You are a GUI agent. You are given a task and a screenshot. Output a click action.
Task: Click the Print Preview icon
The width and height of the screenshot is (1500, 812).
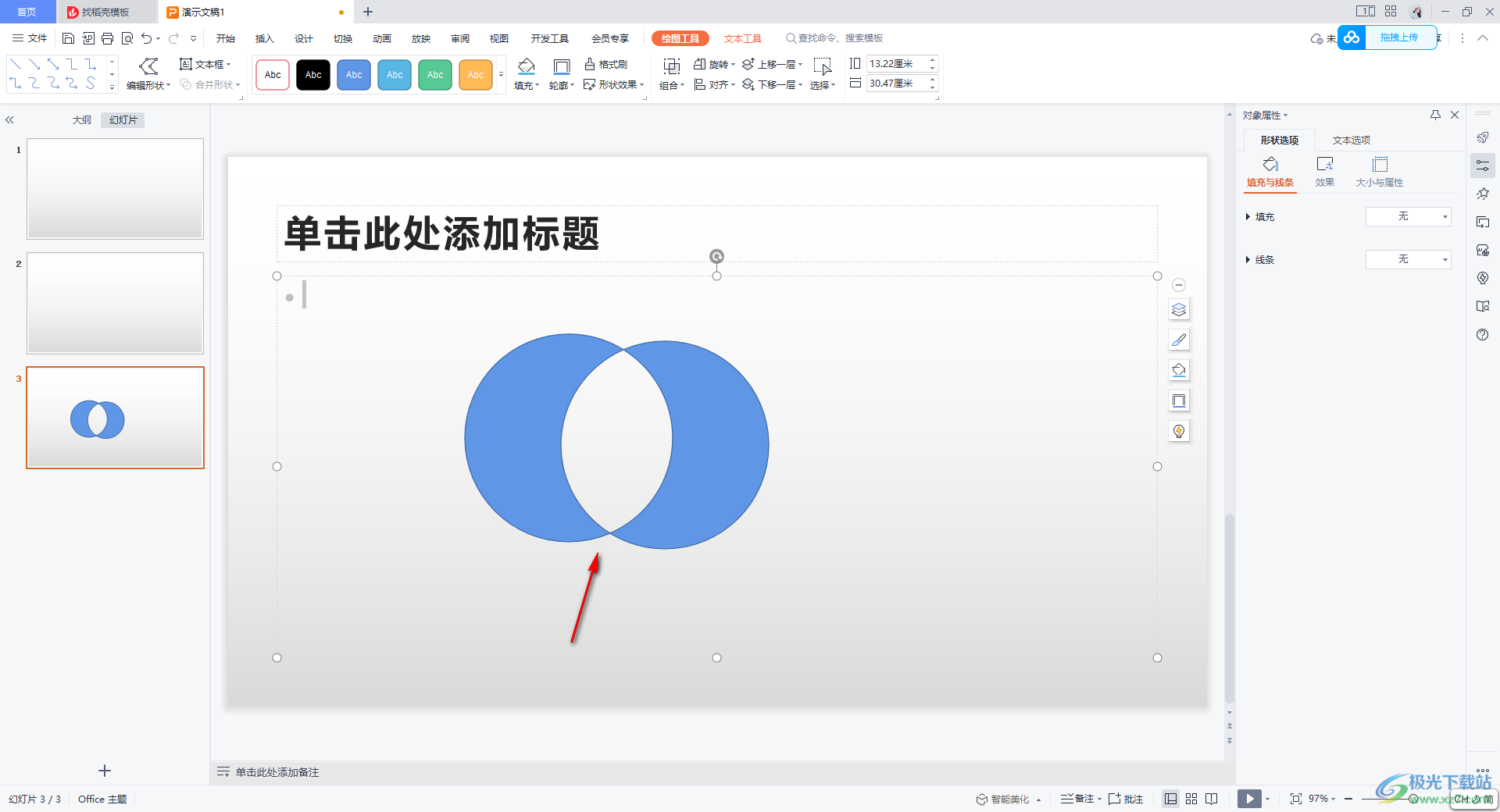(127, 38)
